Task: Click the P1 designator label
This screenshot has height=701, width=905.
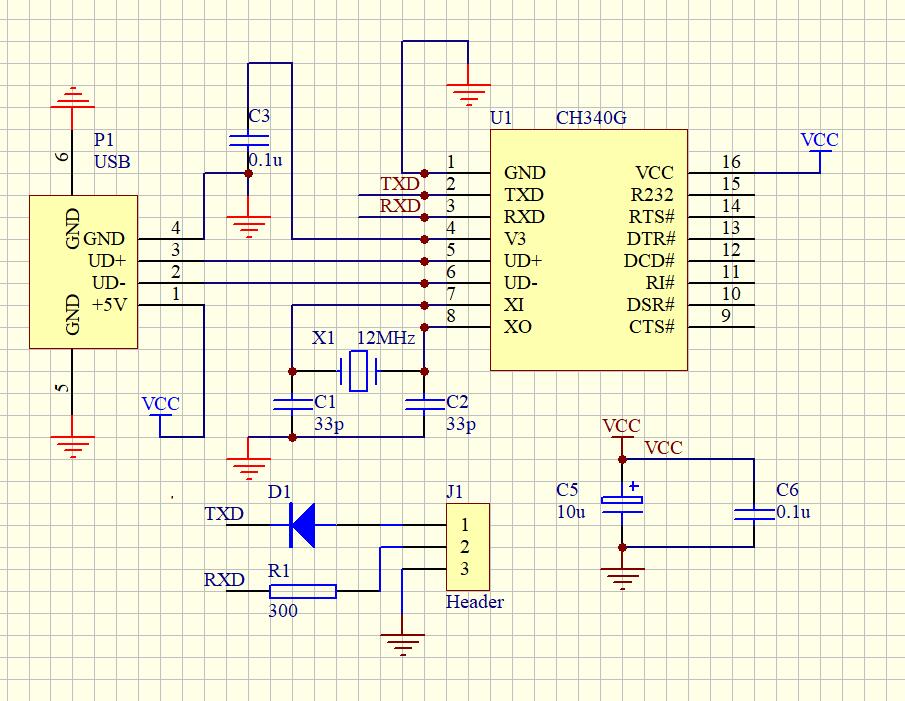Action: click(104, 140)
